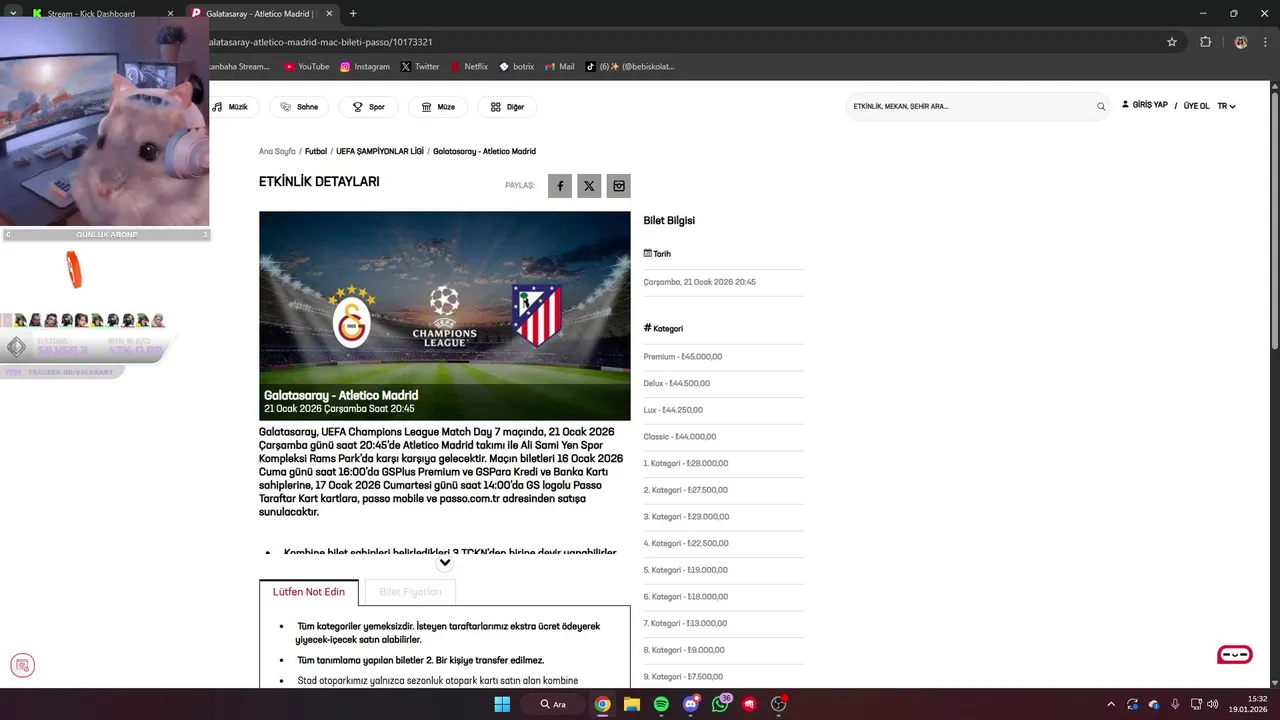This screenshot has height=720, width=1280.
Task: Click 1. Kategori - ₺28.000,00 row
Action: pyautogui.click(x=724, y=464)
